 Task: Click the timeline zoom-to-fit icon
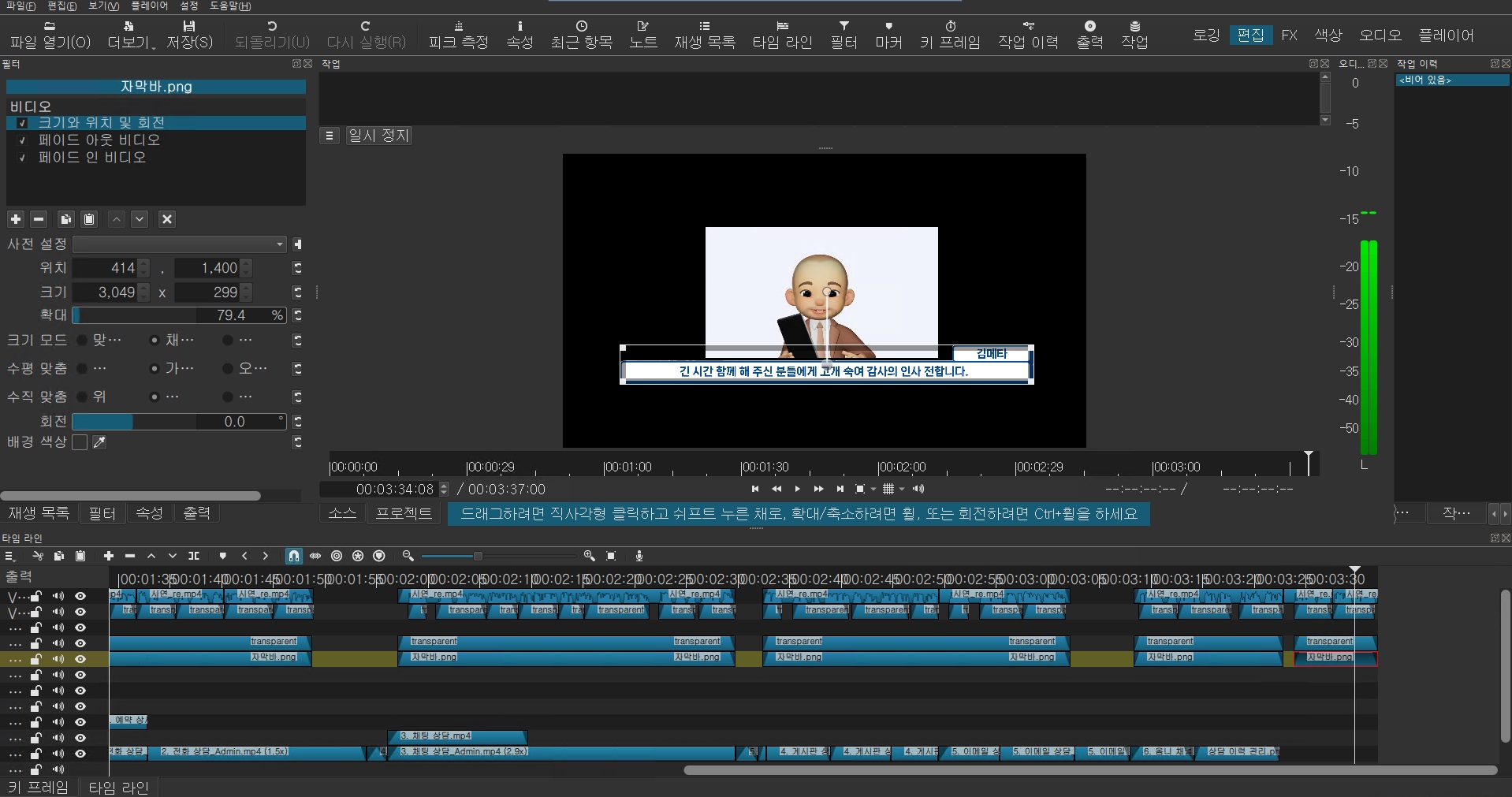tap(611, 557)
